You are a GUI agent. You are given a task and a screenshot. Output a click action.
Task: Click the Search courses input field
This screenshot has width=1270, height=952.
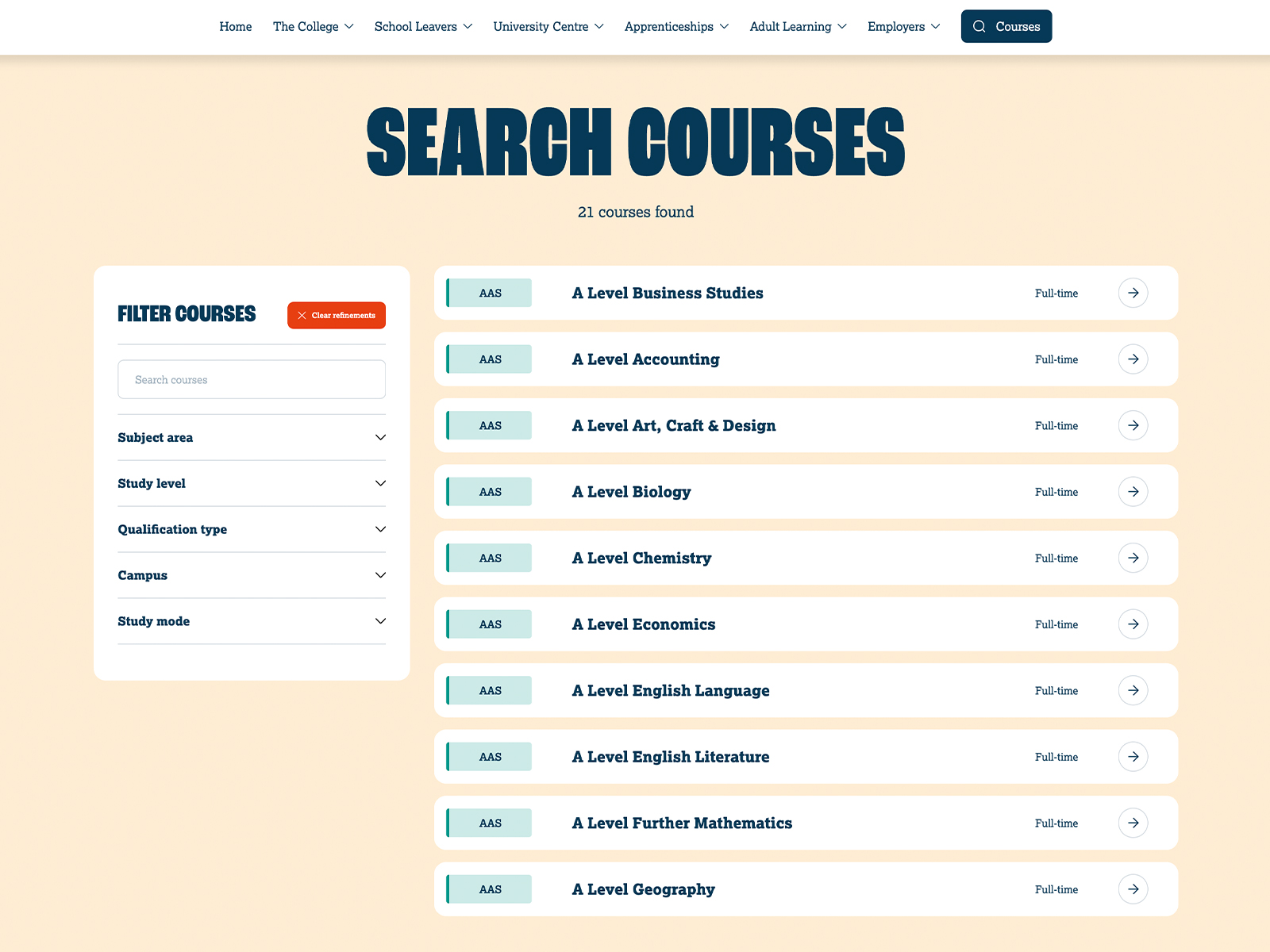[252, 380]
